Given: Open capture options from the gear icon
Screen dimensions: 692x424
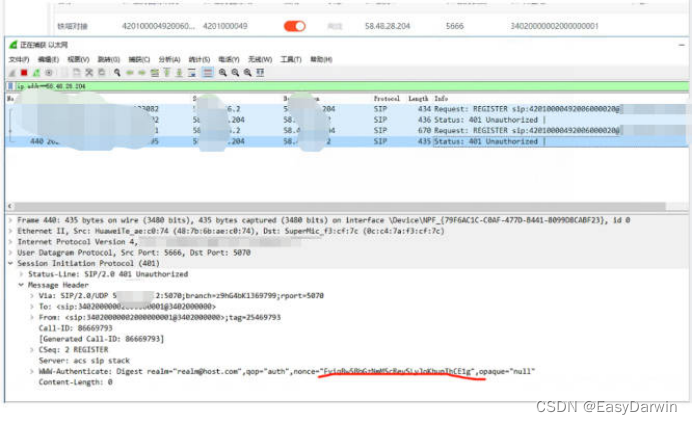Looking at the screenshot, I should (x=49, y=73).
